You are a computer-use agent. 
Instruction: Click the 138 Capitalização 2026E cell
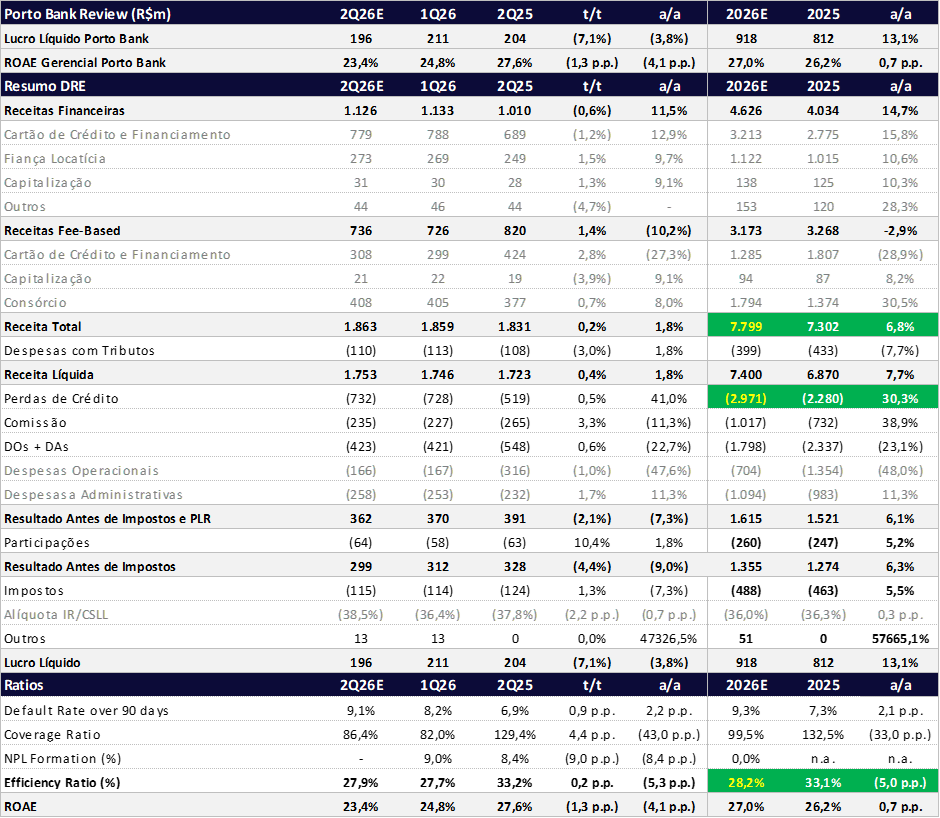click(746, 182)
